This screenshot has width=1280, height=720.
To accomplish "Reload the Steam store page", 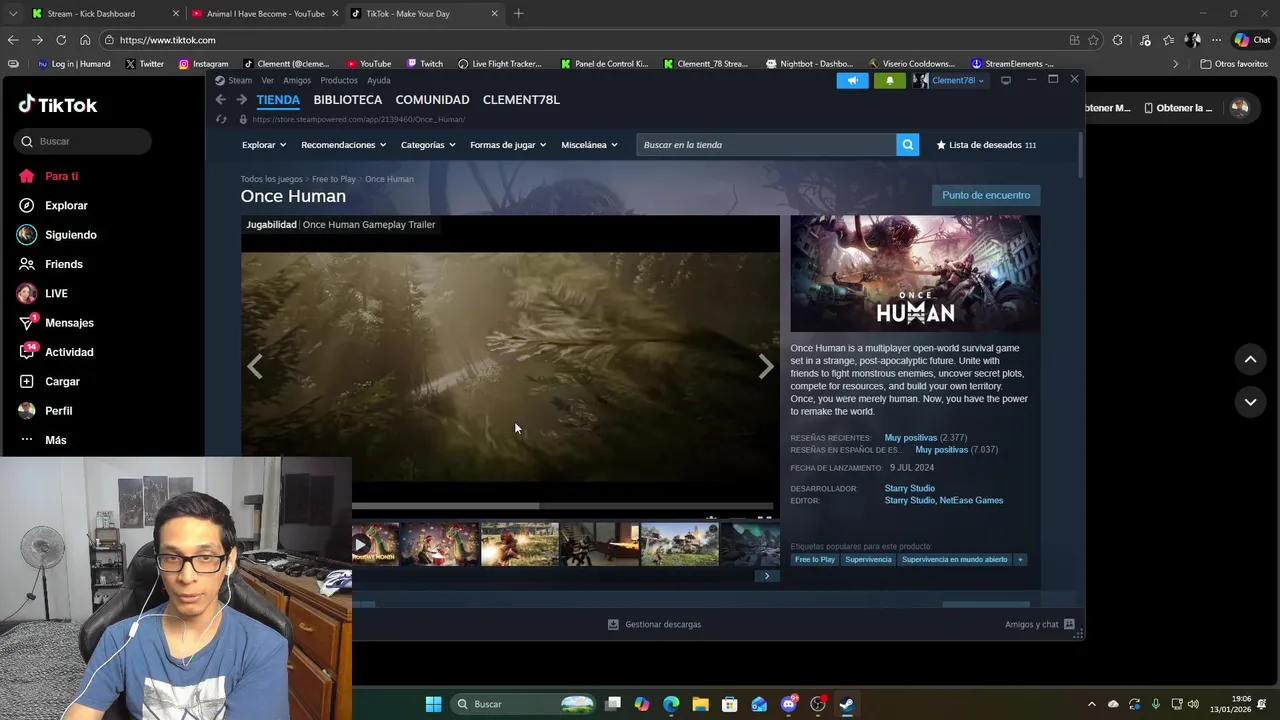I will (x=221, y=120).
